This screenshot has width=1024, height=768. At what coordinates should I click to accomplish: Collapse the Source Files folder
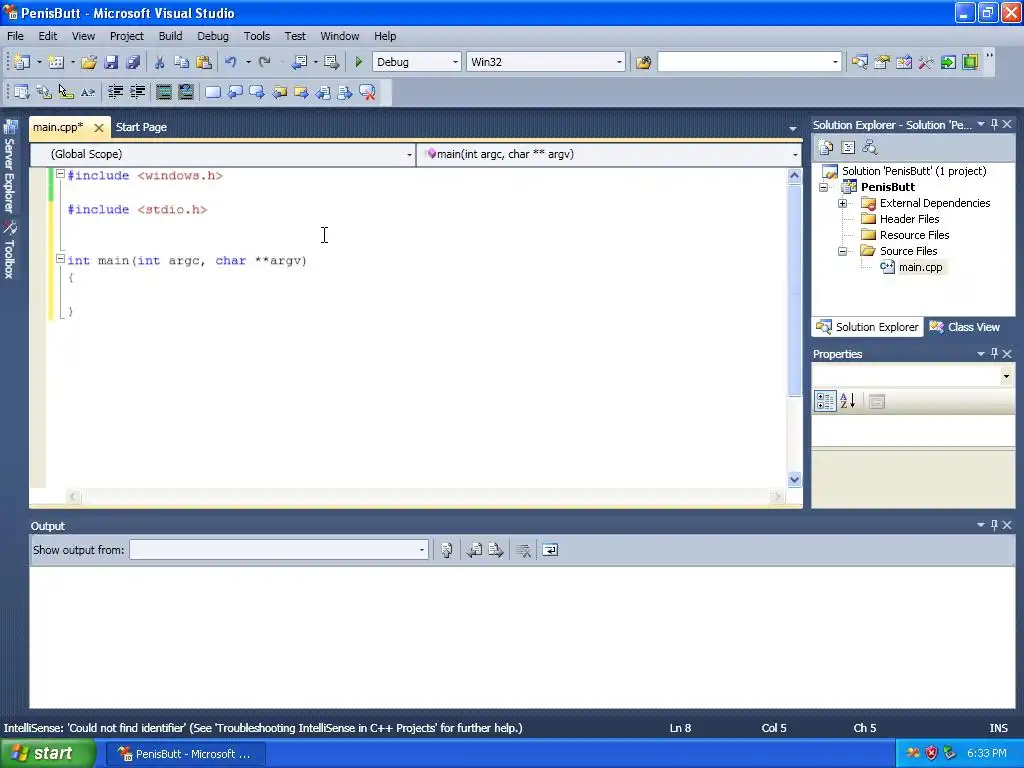(x=842, y=251)
